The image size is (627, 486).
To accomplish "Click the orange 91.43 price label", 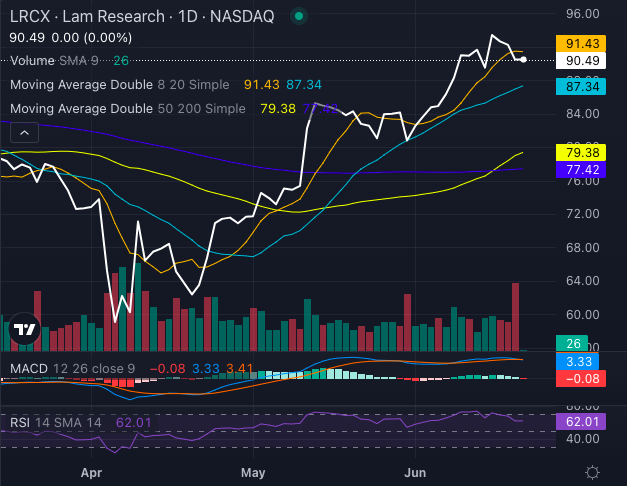I will click(x=581, y=43).
